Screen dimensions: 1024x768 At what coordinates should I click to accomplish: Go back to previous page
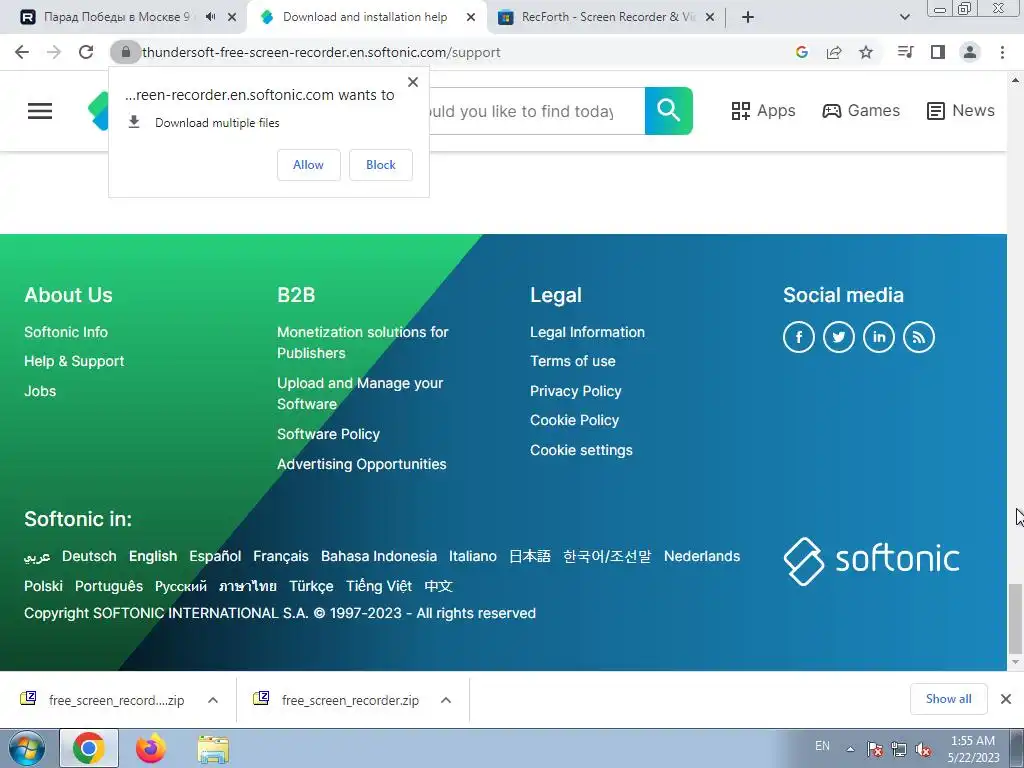click(x=22, y=52)
